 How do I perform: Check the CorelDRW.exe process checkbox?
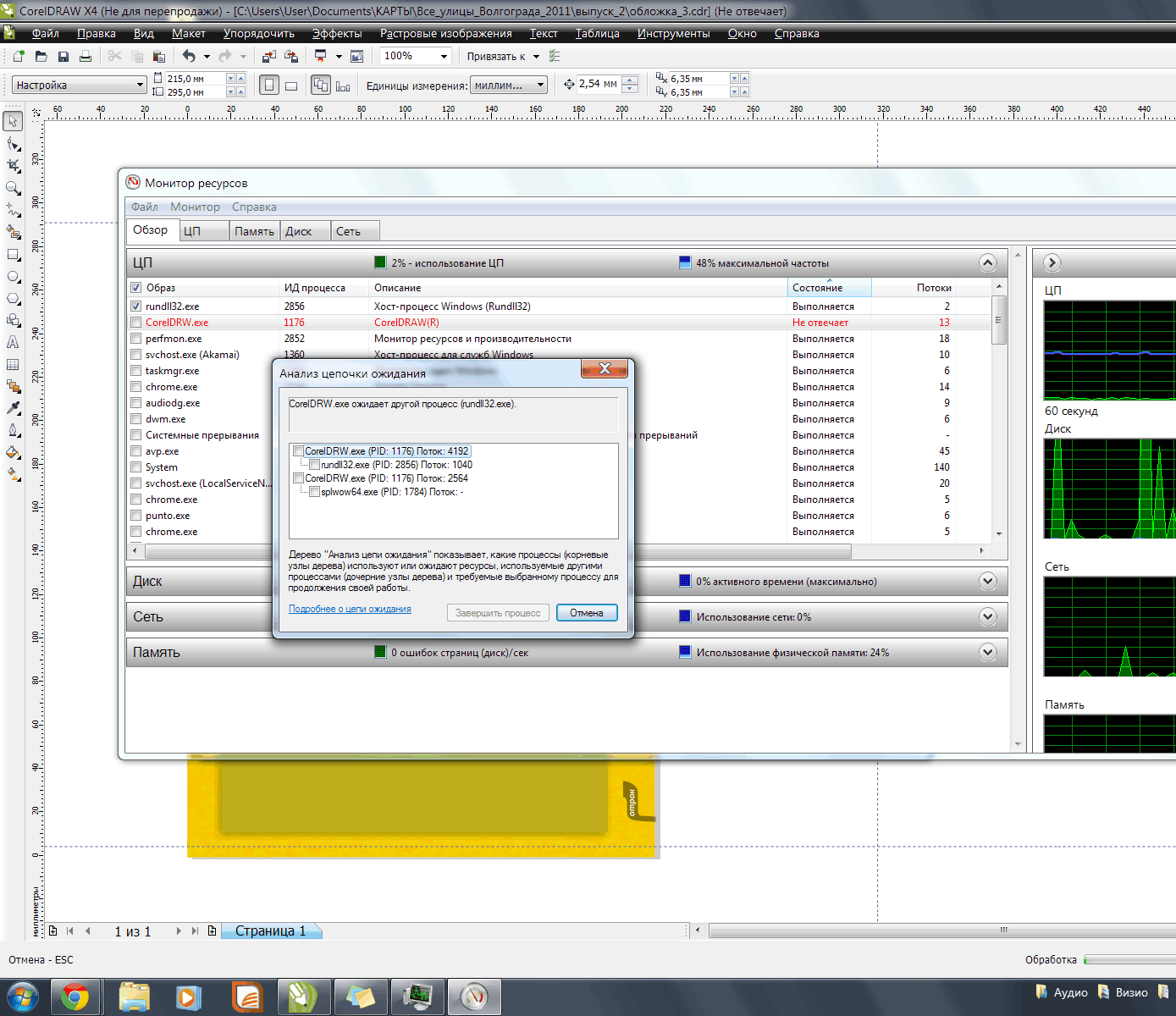(x=135, y=322)
